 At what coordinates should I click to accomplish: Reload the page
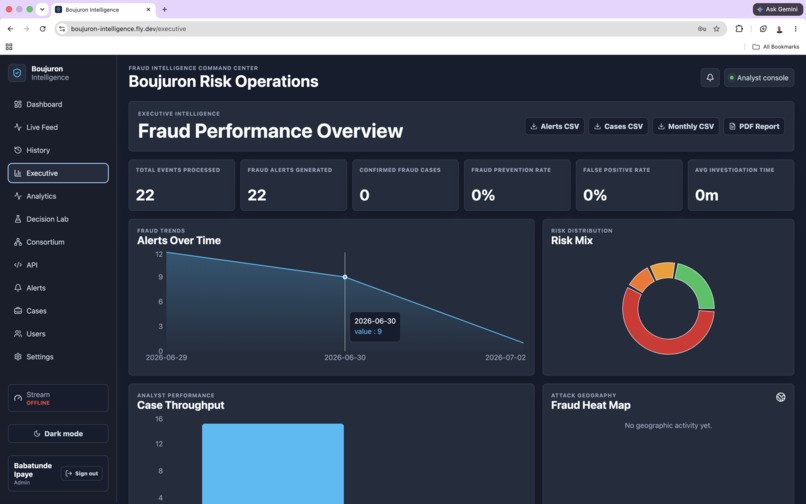point(43,29)
